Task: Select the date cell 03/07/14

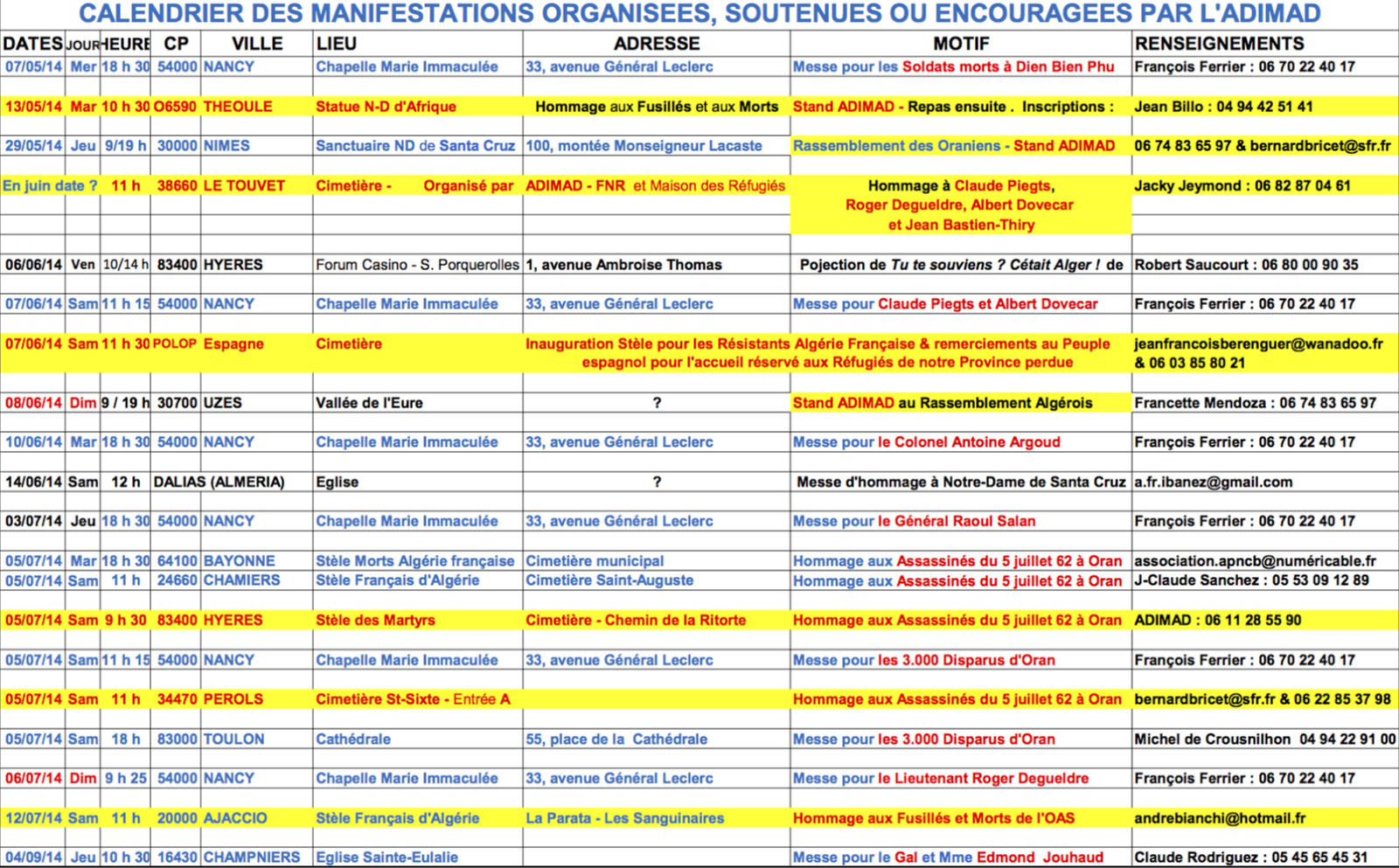Action: [33, 521]
